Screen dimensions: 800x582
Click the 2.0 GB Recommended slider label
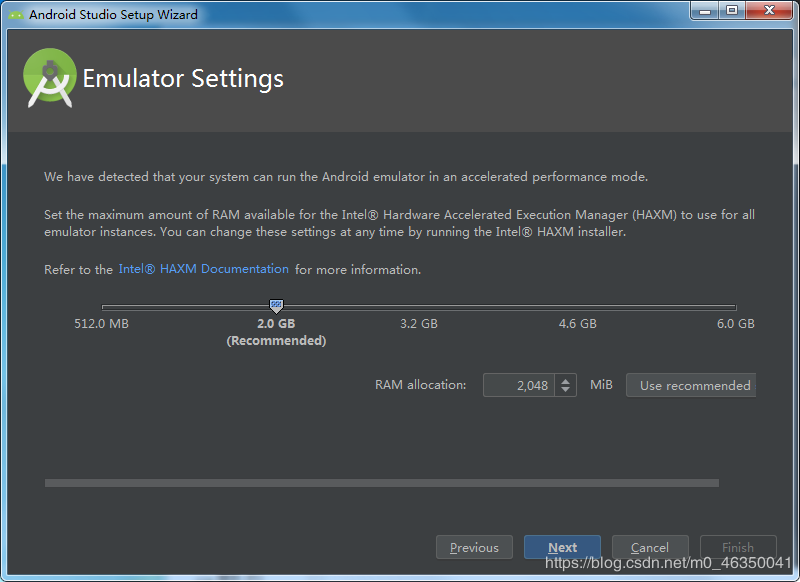click(276, 331)
